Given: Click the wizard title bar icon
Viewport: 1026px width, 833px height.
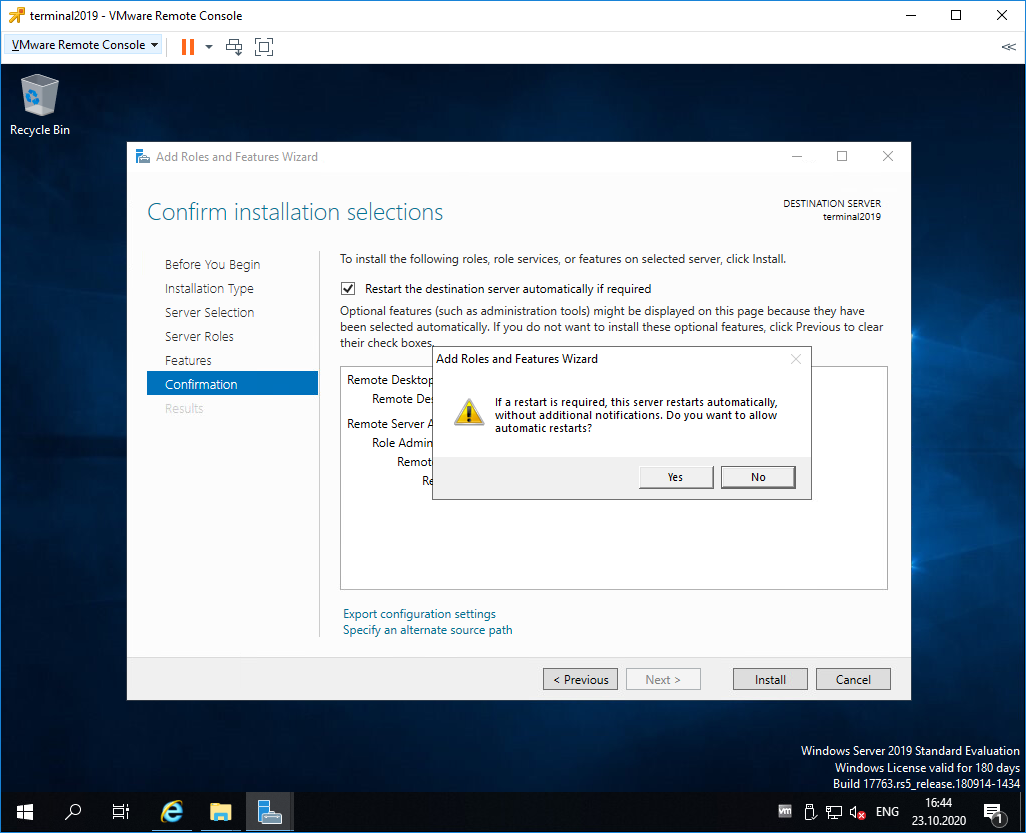Looking at the screenshot, I should [143, 156].
